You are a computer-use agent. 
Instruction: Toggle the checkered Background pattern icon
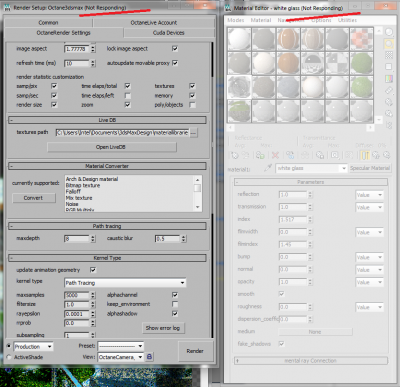389,55
